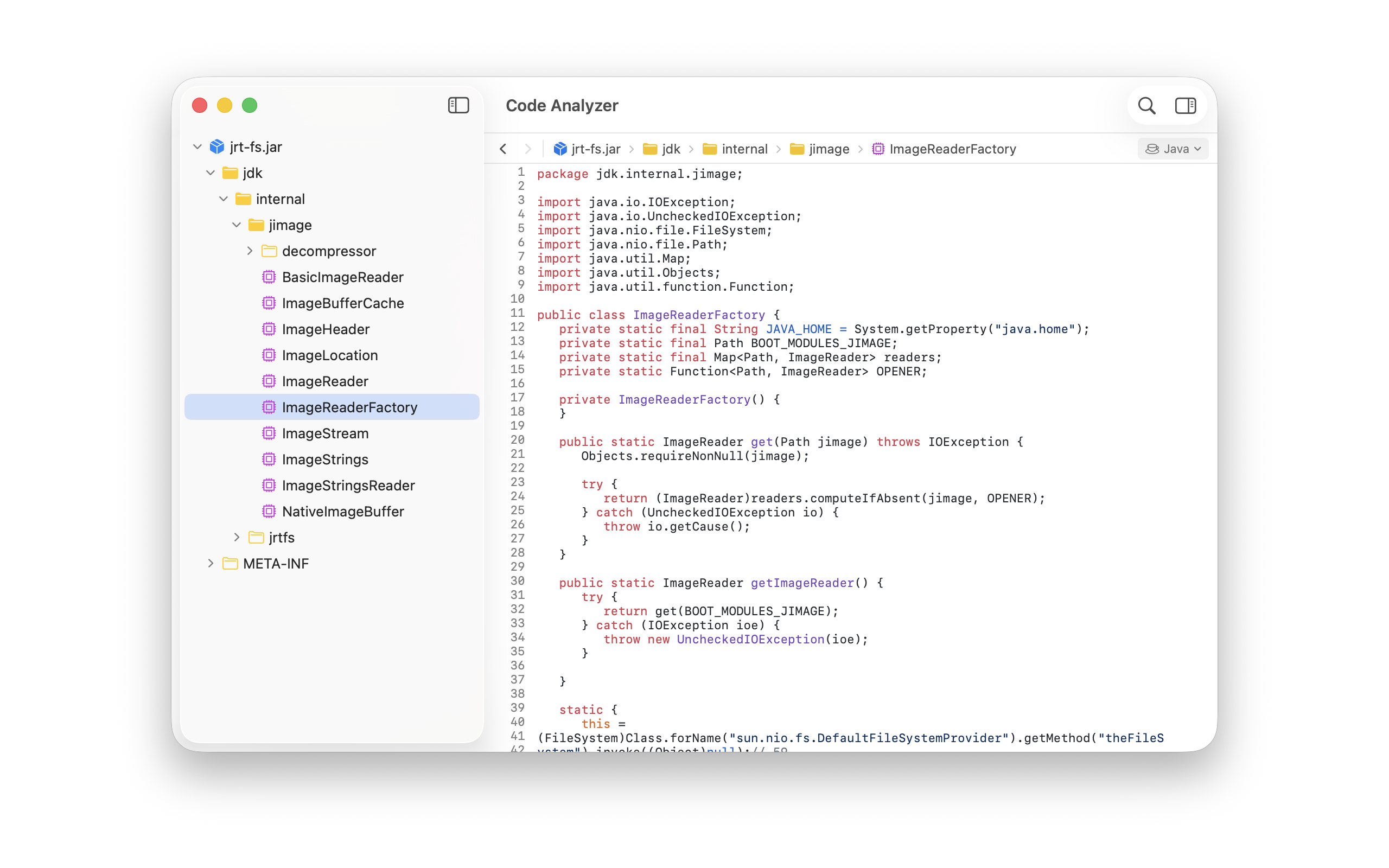Click the NativeImageBuffer class icon
The width and height of the screenshot is (1389, 868).
click(269, 512)
